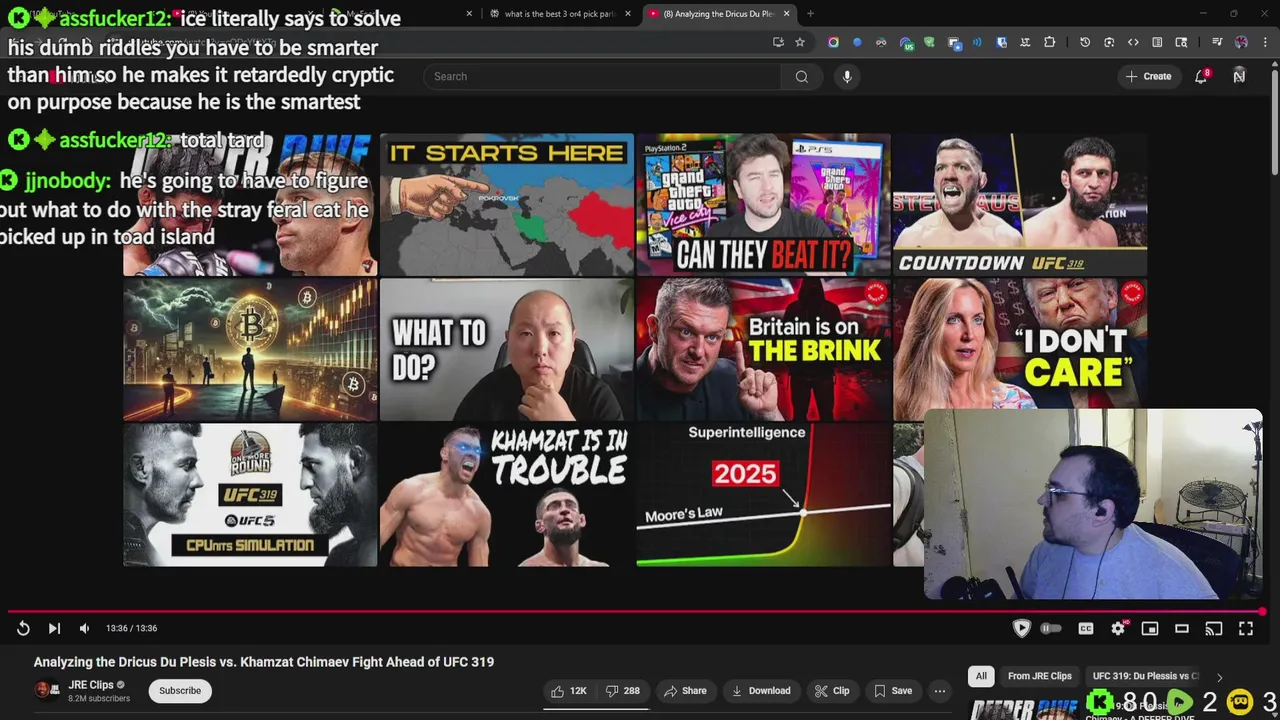1280x720 pixels.
Task: Click the code brackets browser icon
Action: [x=1133, y=42]
